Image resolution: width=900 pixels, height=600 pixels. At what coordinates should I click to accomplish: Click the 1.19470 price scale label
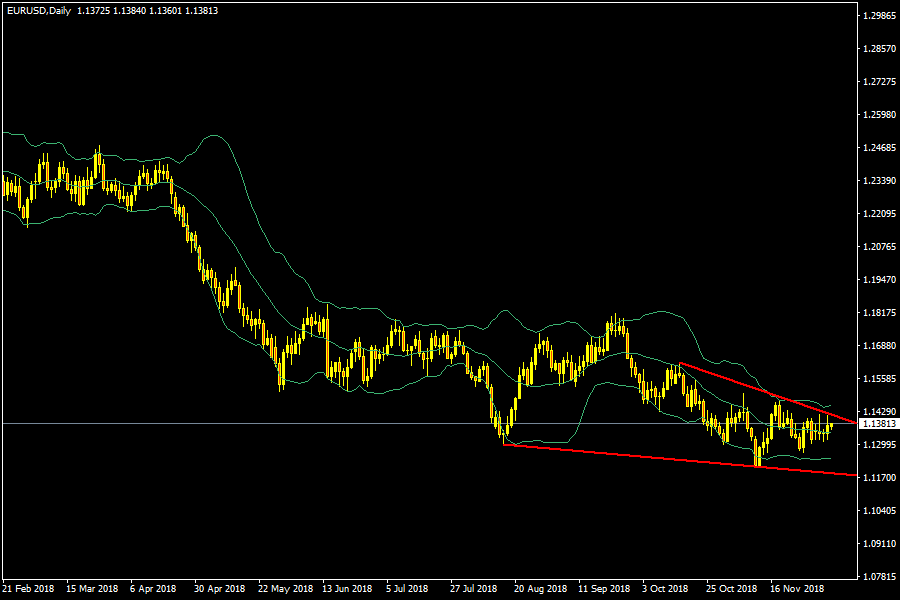(878, 280)
